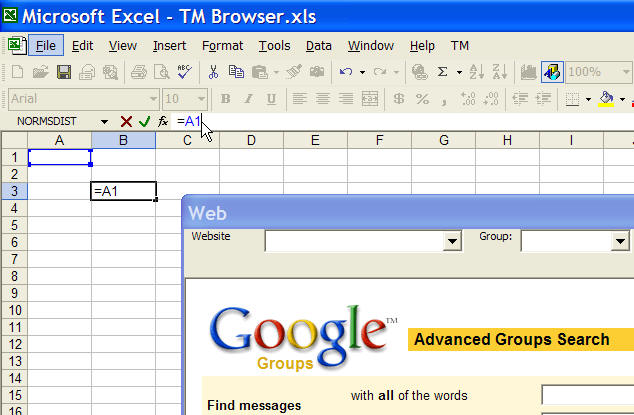This screenshot has width=634, height=415.
Task: Click the Undo arrow icon
Action: click(x=346, y=72)
